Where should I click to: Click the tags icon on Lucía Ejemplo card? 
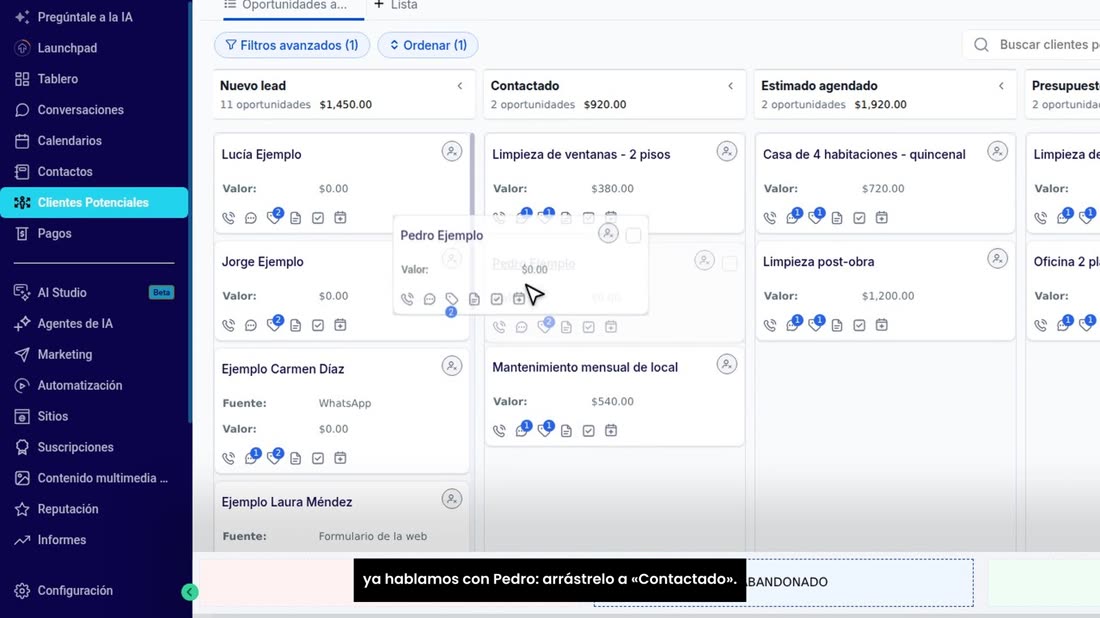point(274,218)
